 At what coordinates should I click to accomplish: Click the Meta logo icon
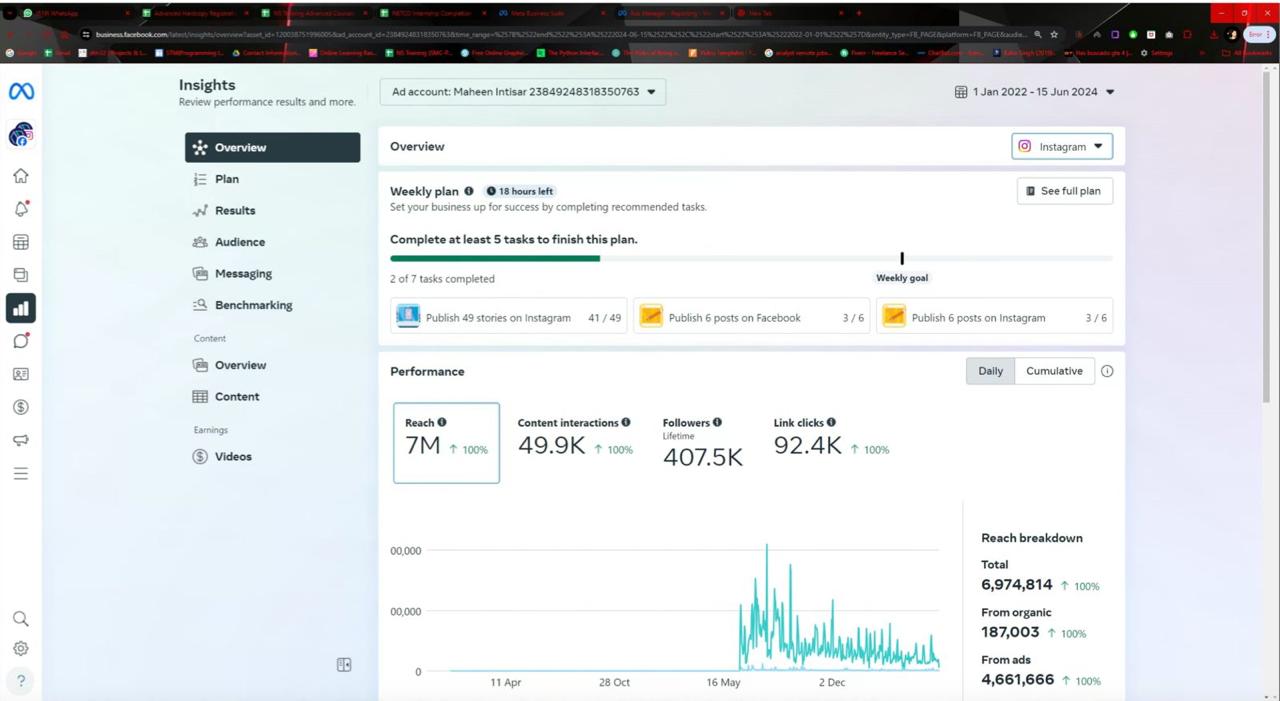pos(21,91)
